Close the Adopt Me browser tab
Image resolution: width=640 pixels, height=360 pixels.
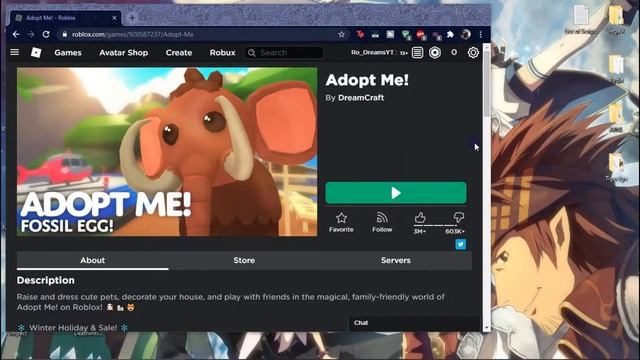(x=114, y=18)
